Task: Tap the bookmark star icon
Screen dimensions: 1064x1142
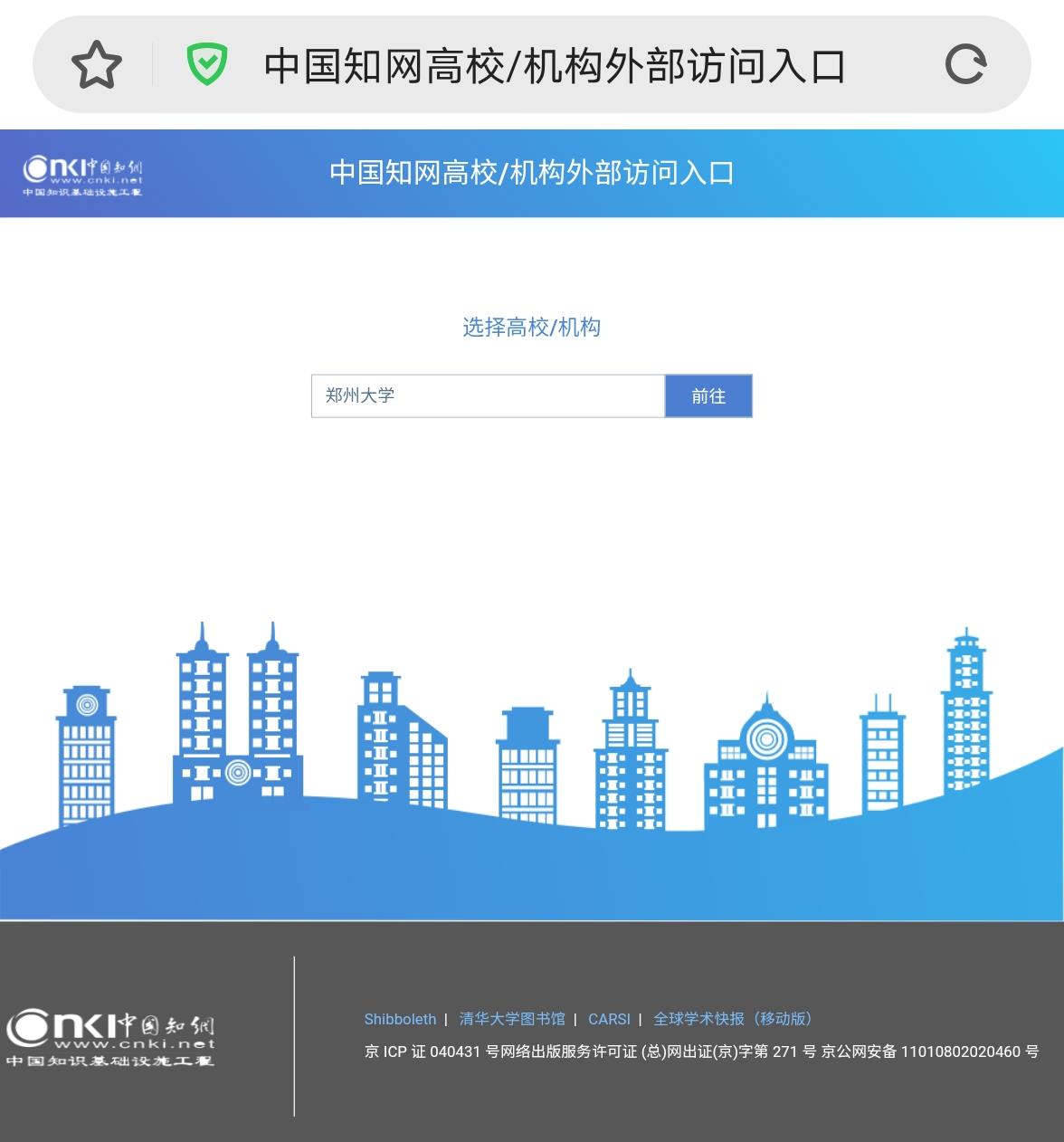Action: (x=96, y=65)
